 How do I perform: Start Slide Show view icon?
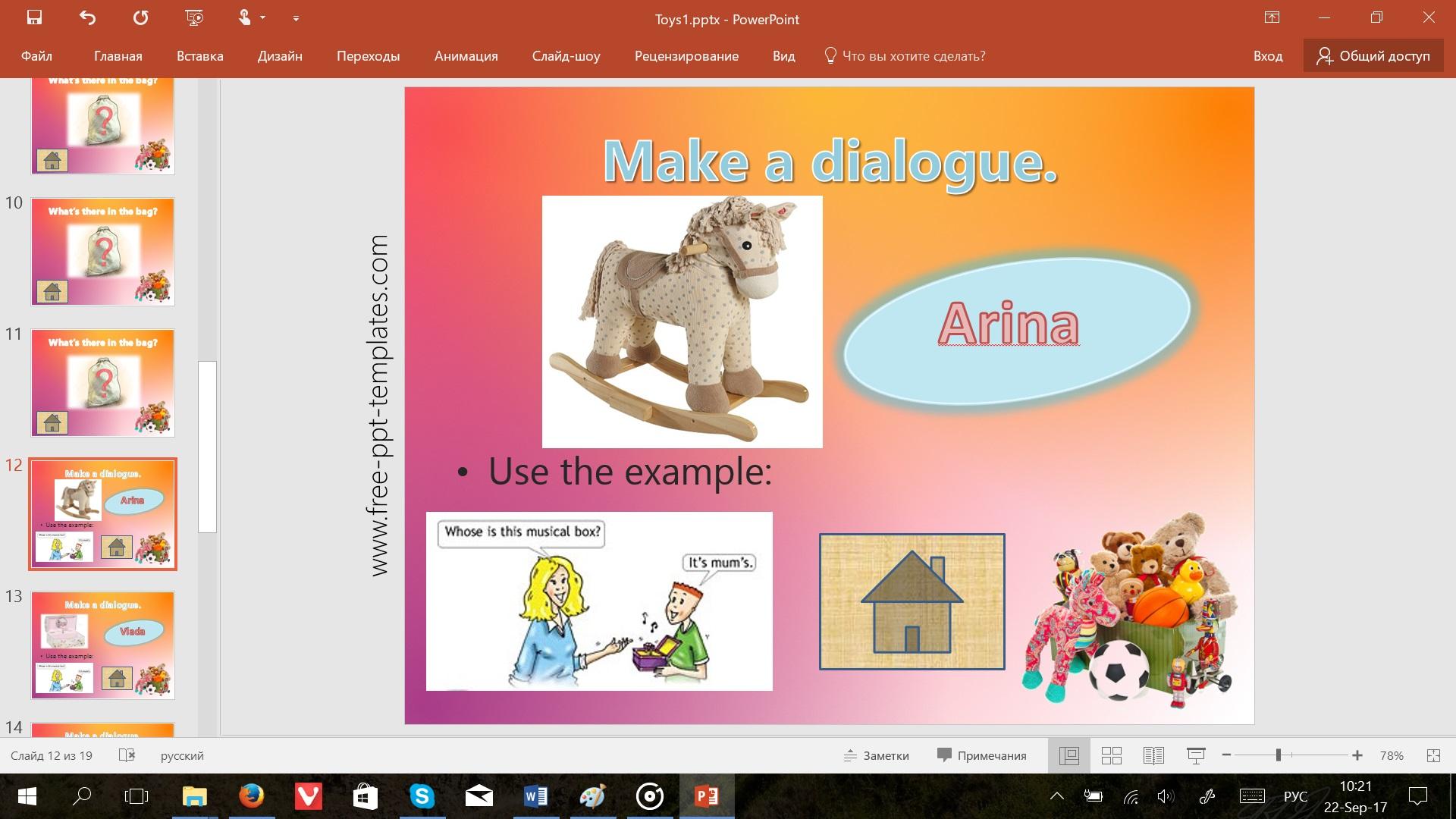tap(1196, 755)
